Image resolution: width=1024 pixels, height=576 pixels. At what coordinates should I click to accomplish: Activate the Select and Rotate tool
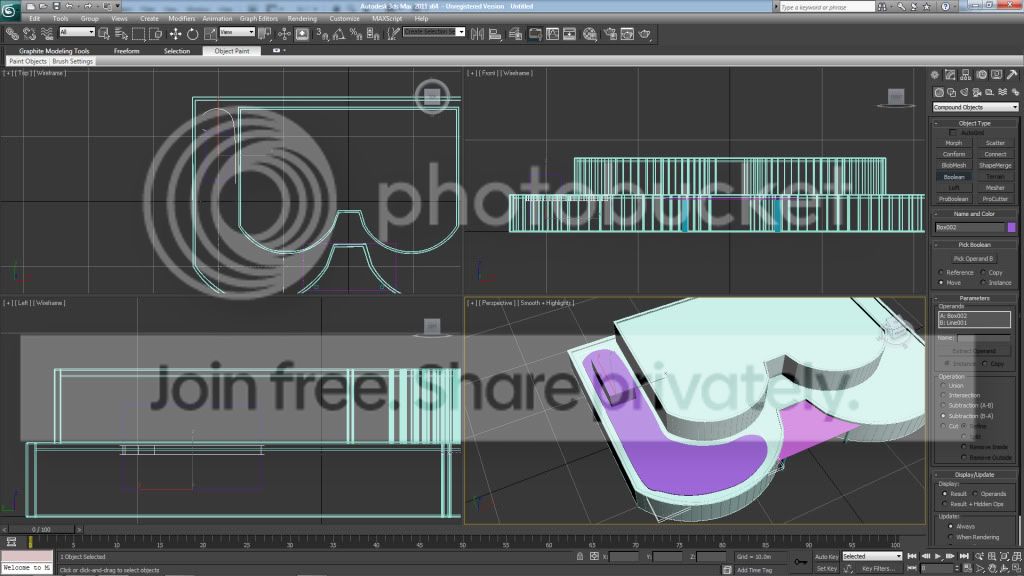193,34
